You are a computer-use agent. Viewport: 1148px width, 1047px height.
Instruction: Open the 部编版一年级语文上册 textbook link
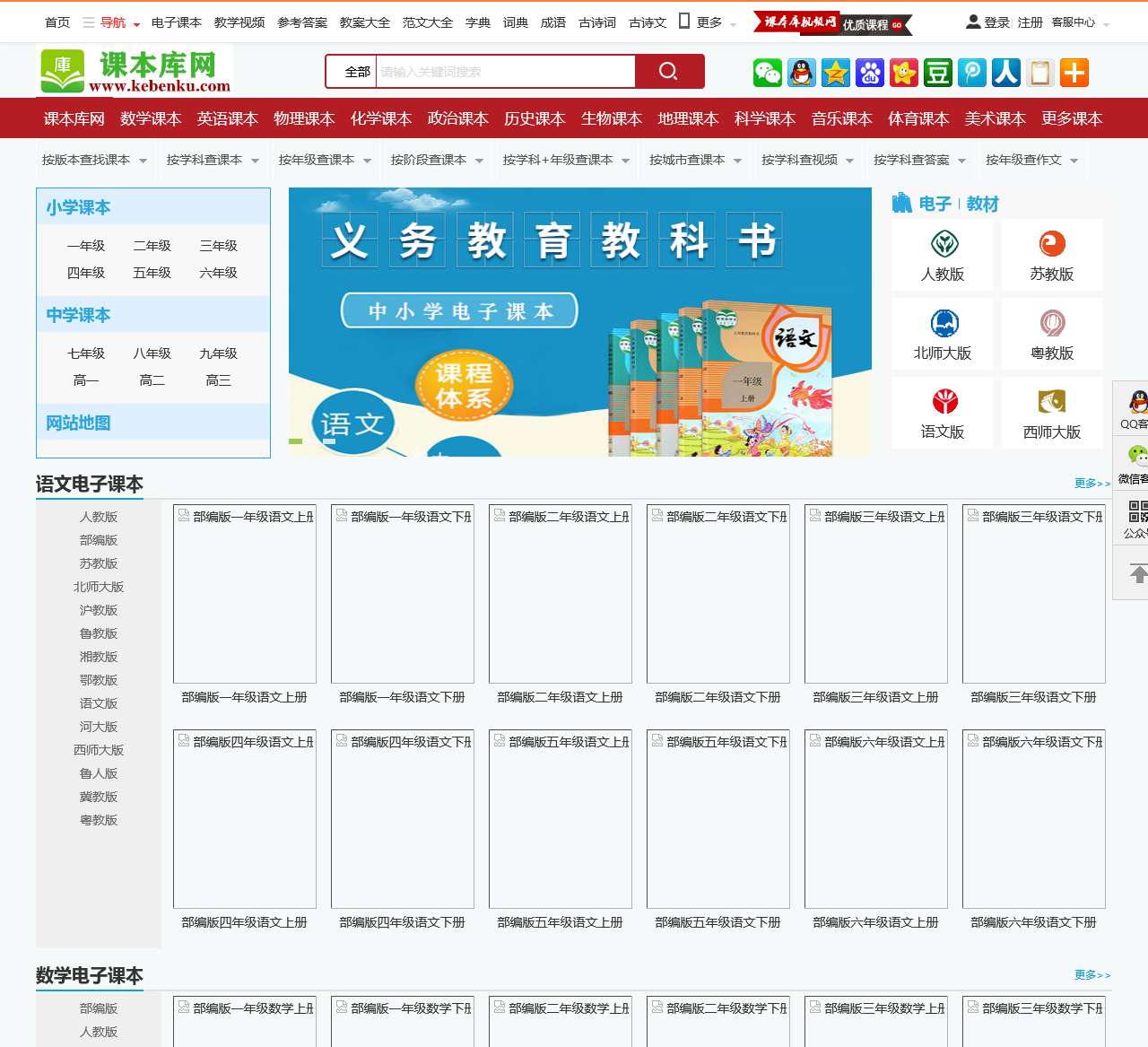244,696
